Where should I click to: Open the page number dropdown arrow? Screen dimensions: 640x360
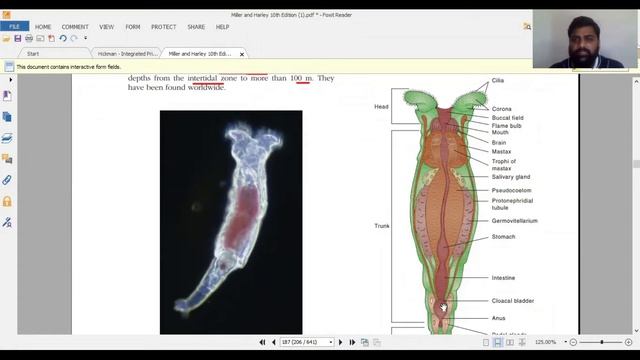coord(331,342)
